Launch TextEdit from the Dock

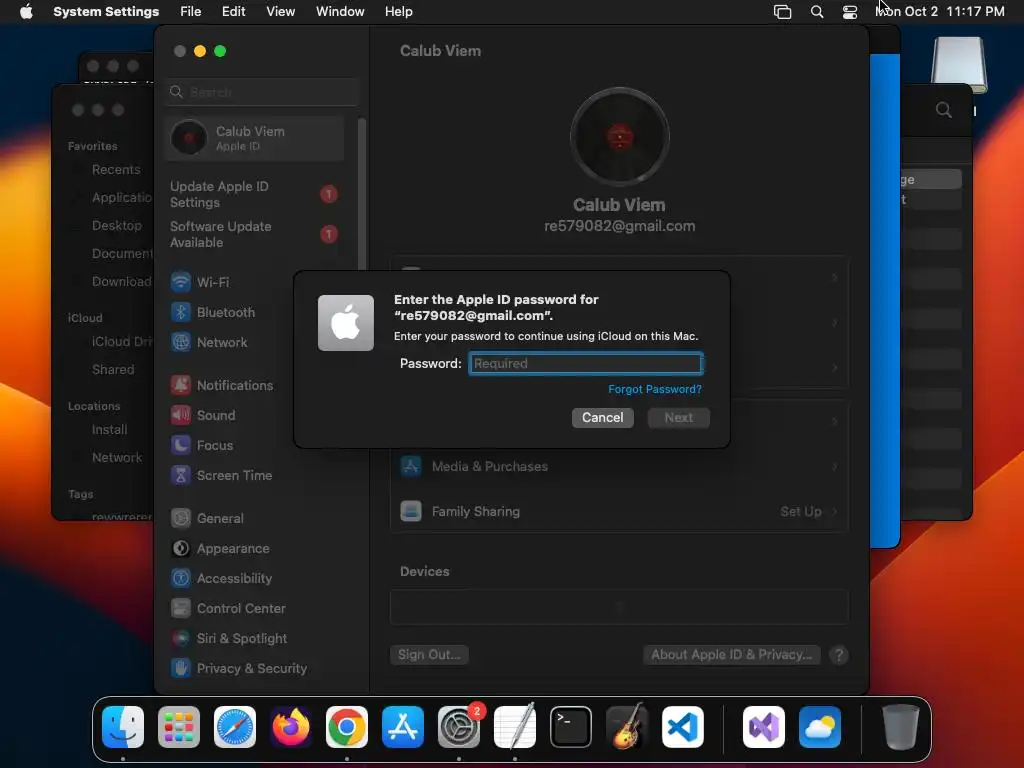click(515, 727)
